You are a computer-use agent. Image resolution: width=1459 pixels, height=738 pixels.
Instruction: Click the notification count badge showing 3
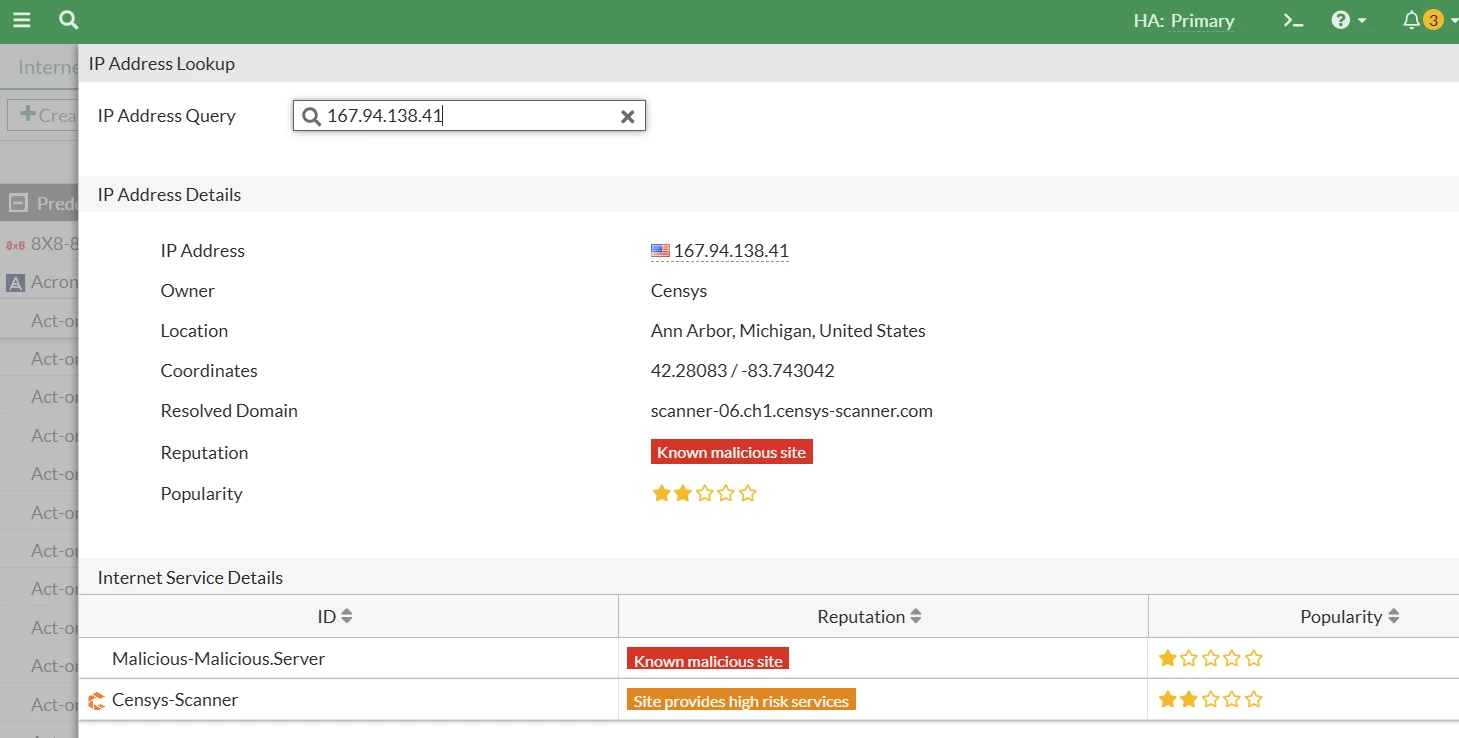tap(1433, 20)
